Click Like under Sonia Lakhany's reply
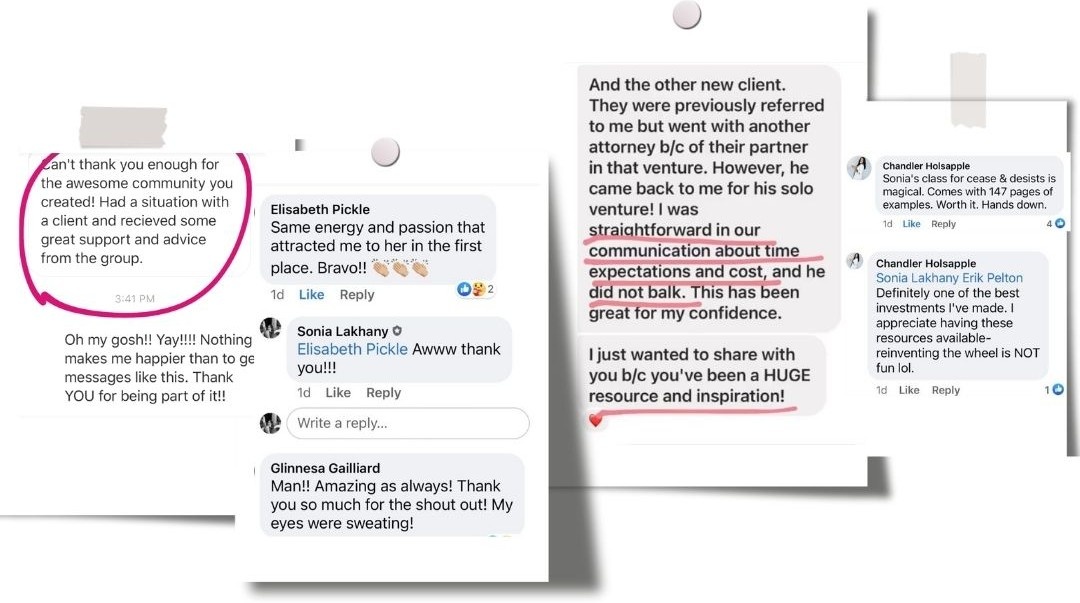 pos(338,392)
